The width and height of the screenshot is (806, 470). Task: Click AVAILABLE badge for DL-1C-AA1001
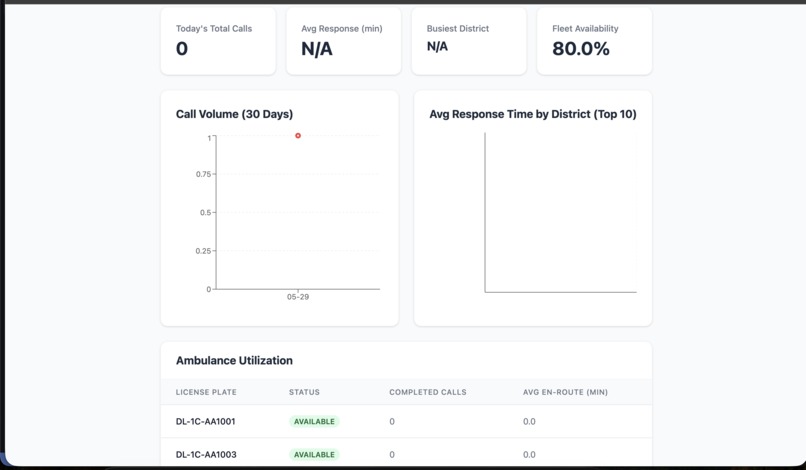coord(314,422)
